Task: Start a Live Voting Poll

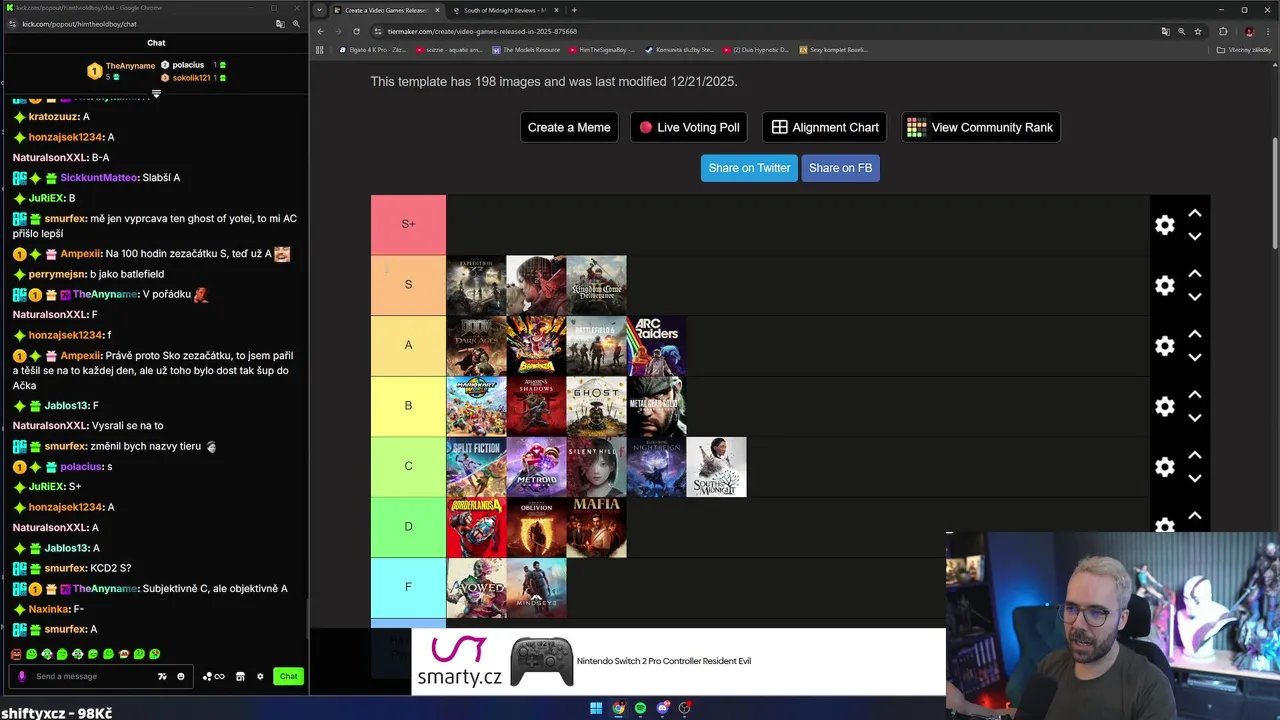Action: pos(689,127)
